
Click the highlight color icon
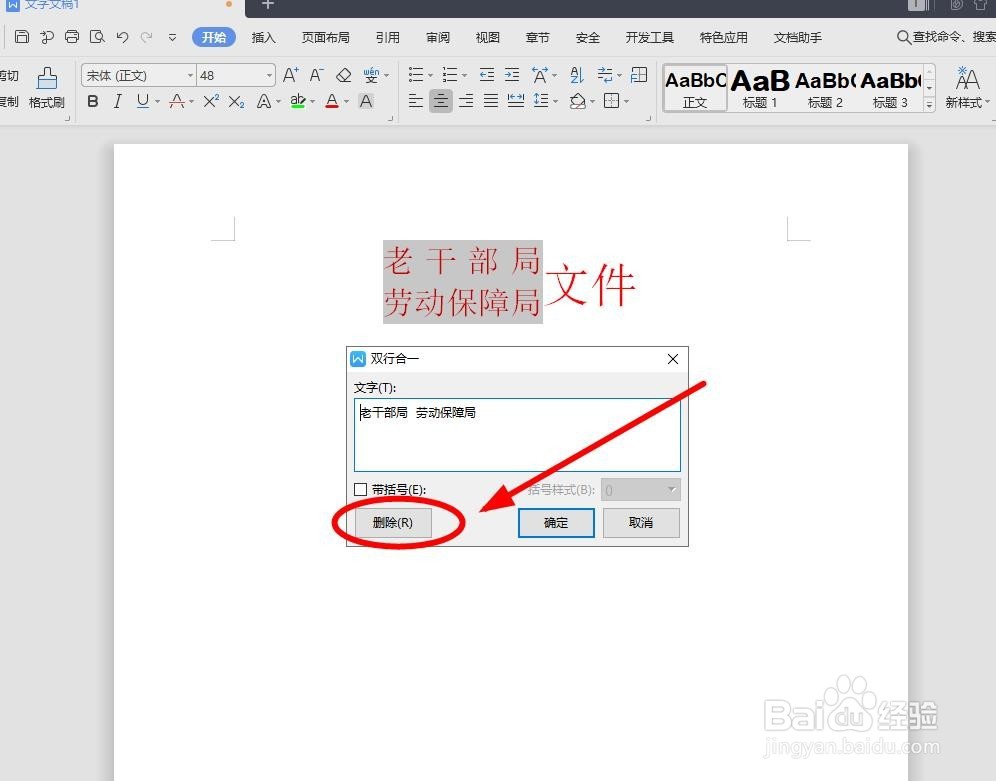click(296, 100)
